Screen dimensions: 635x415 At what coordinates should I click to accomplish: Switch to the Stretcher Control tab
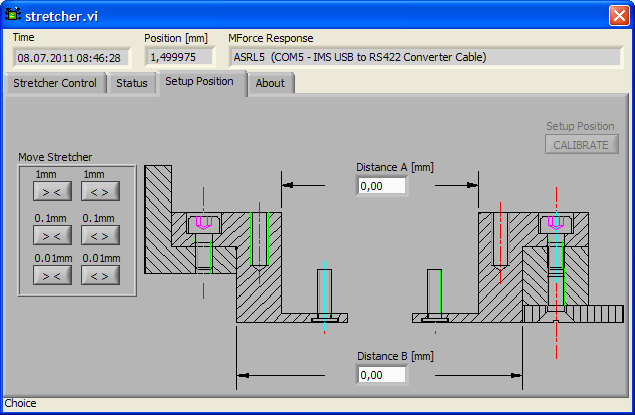click(55, 83)
